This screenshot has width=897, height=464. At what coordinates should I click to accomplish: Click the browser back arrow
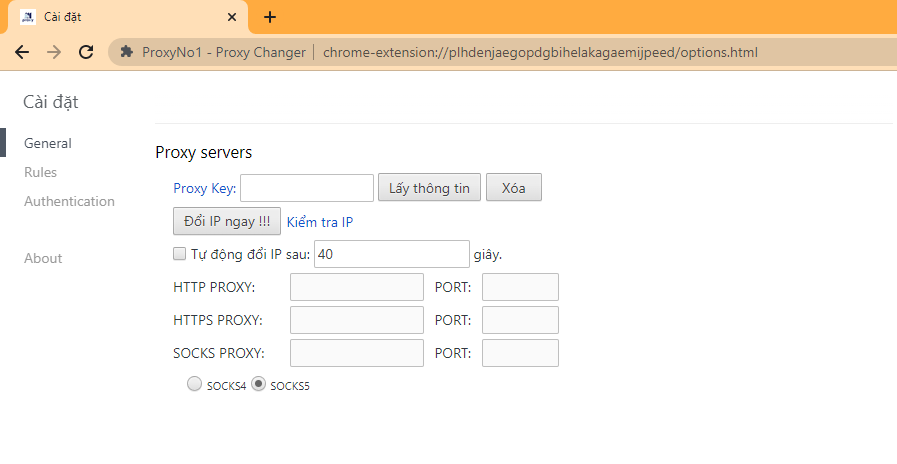[22, 52]
